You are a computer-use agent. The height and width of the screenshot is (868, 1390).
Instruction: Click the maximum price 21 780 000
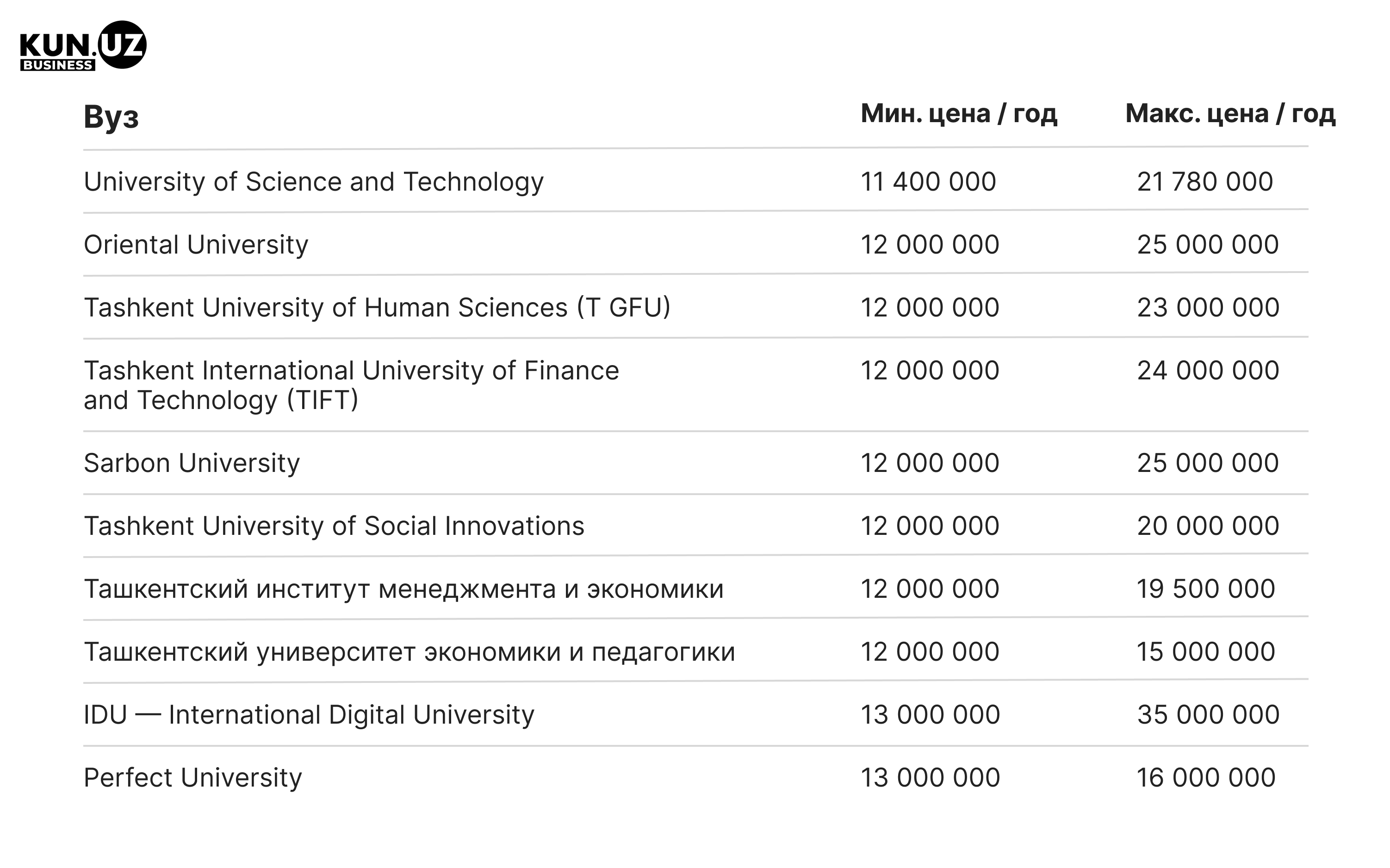[x=1204, y=182]
